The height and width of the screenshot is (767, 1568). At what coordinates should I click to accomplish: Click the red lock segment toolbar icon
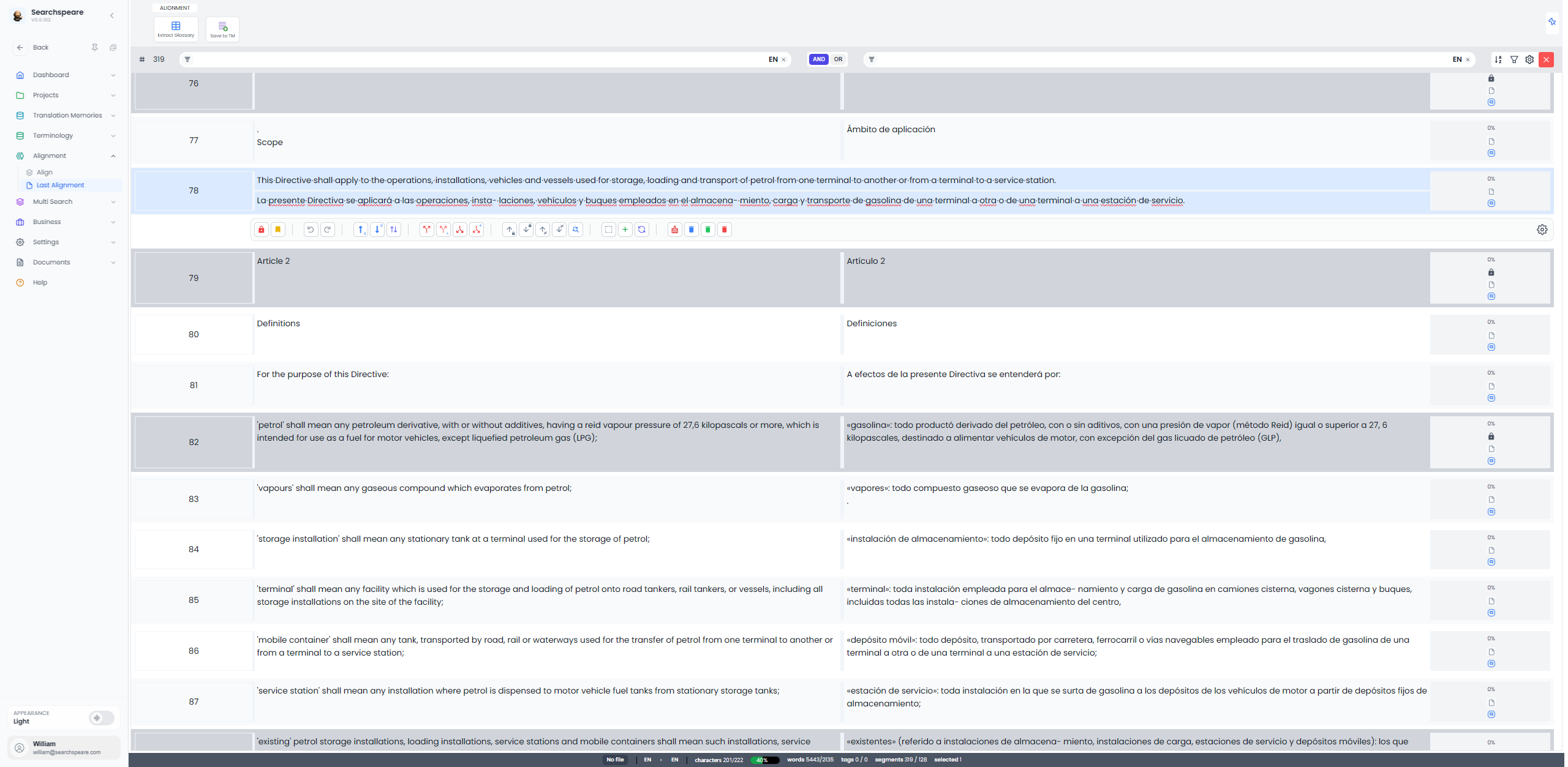click(x=262, y=230)
